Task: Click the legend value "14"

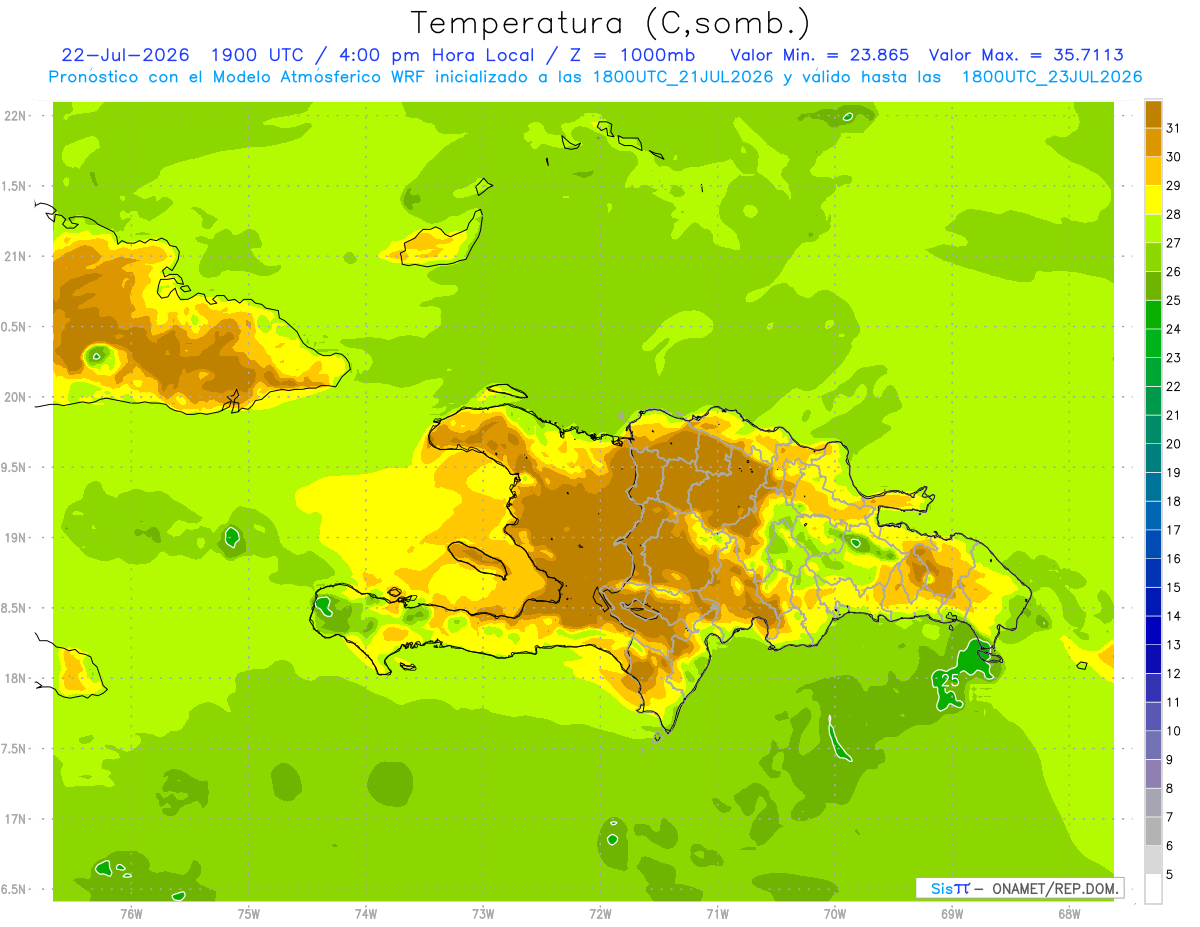Action: click(1174, 616)
